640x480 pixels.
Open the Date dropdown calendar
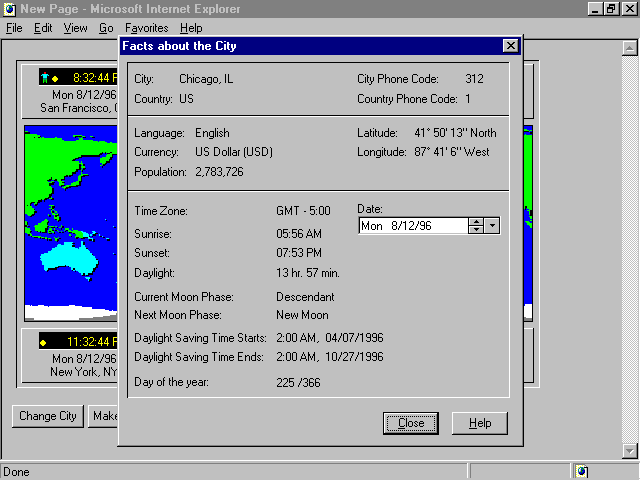[x=492, y=226]
